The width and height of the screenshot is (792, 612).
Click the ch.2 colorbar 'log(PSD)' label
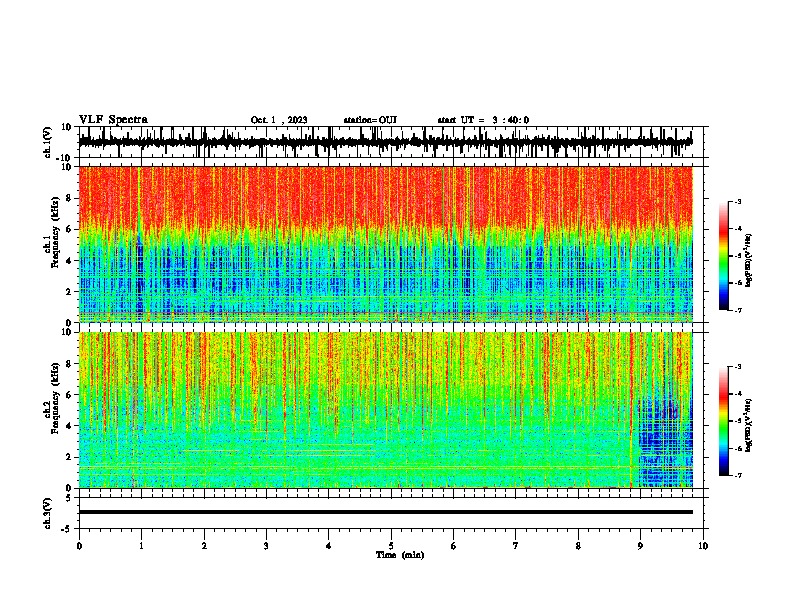[748, 425]
